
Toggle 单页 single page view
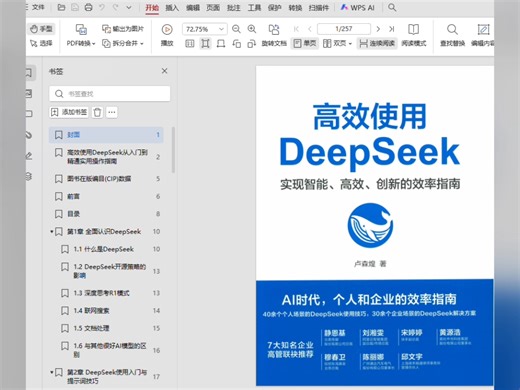point(305,43)
